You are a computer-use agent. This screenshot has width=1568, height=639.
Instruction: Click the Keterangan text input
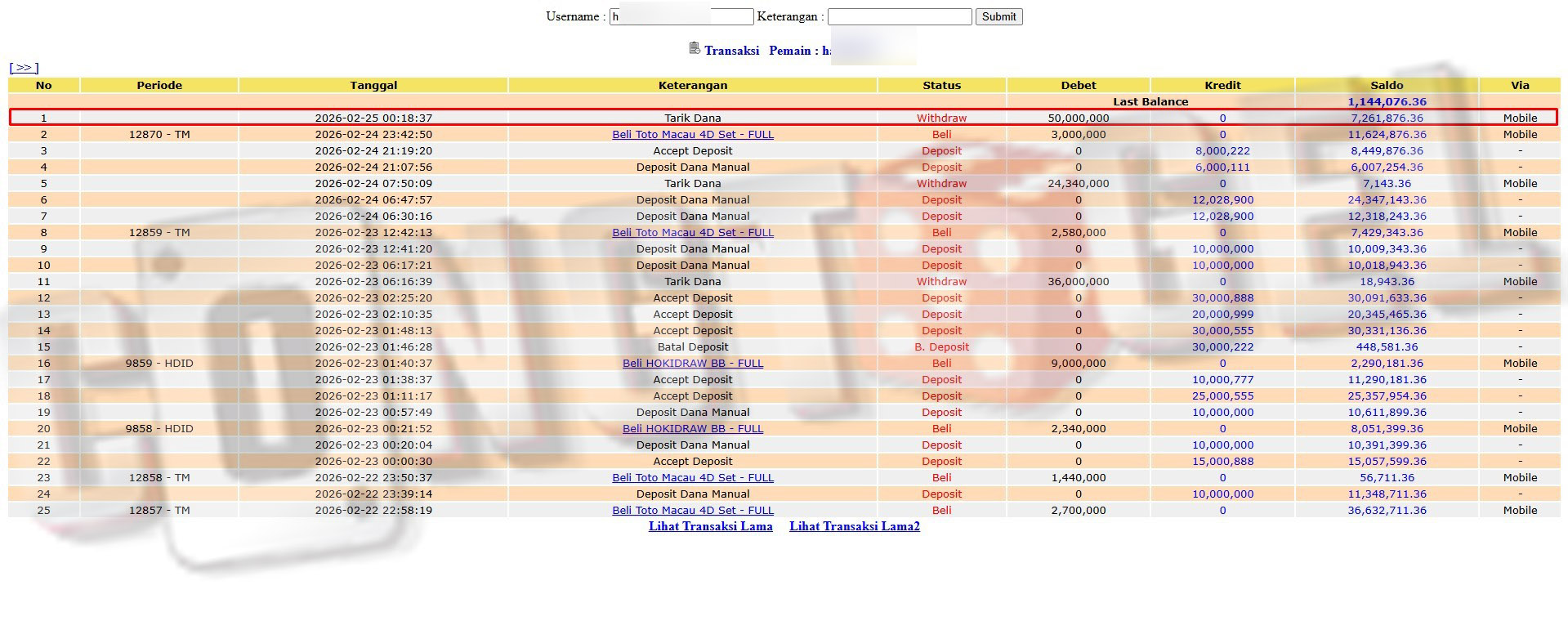pyautogui.click(x=899, y=16)
